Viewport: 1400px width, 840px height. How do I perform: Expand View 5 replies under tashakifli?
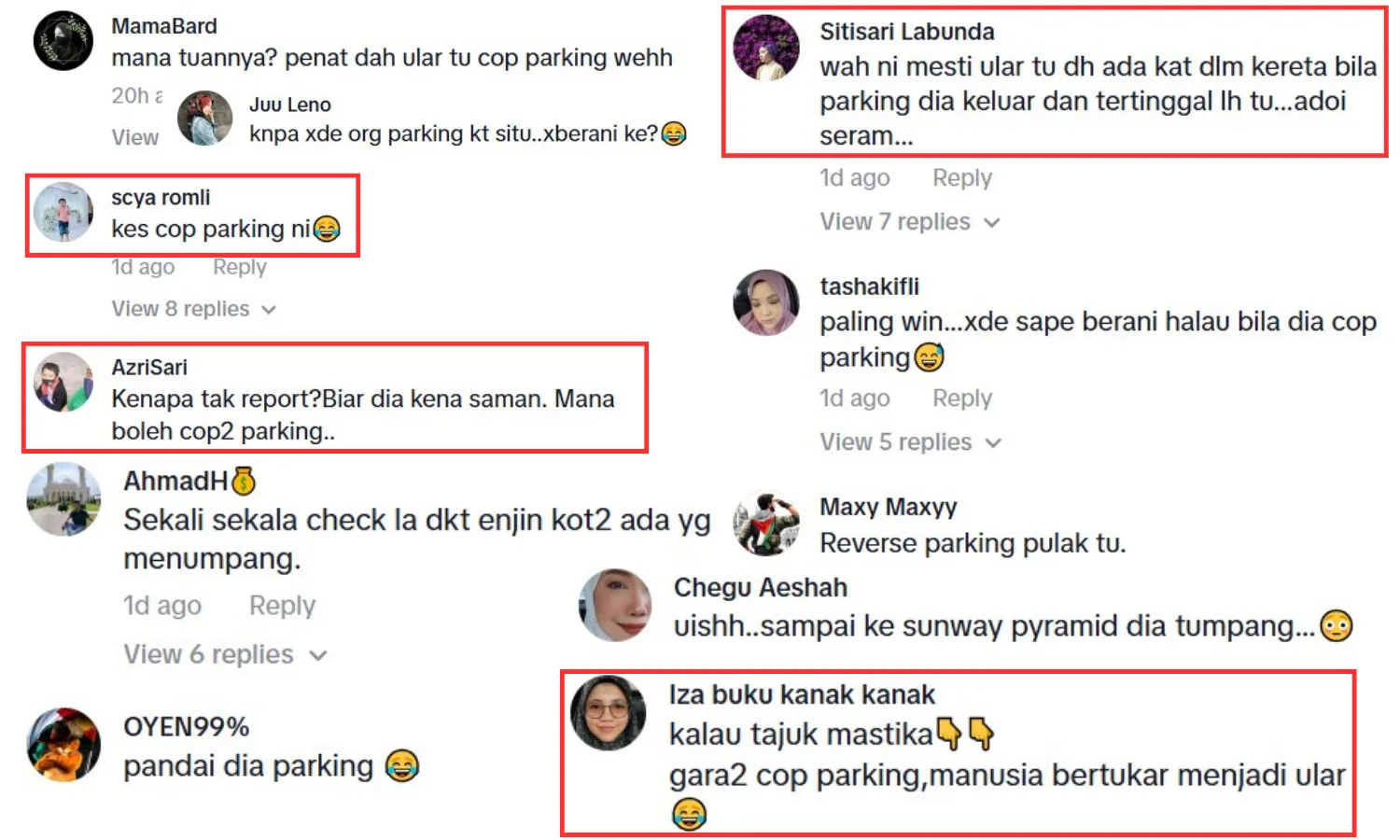909,442
